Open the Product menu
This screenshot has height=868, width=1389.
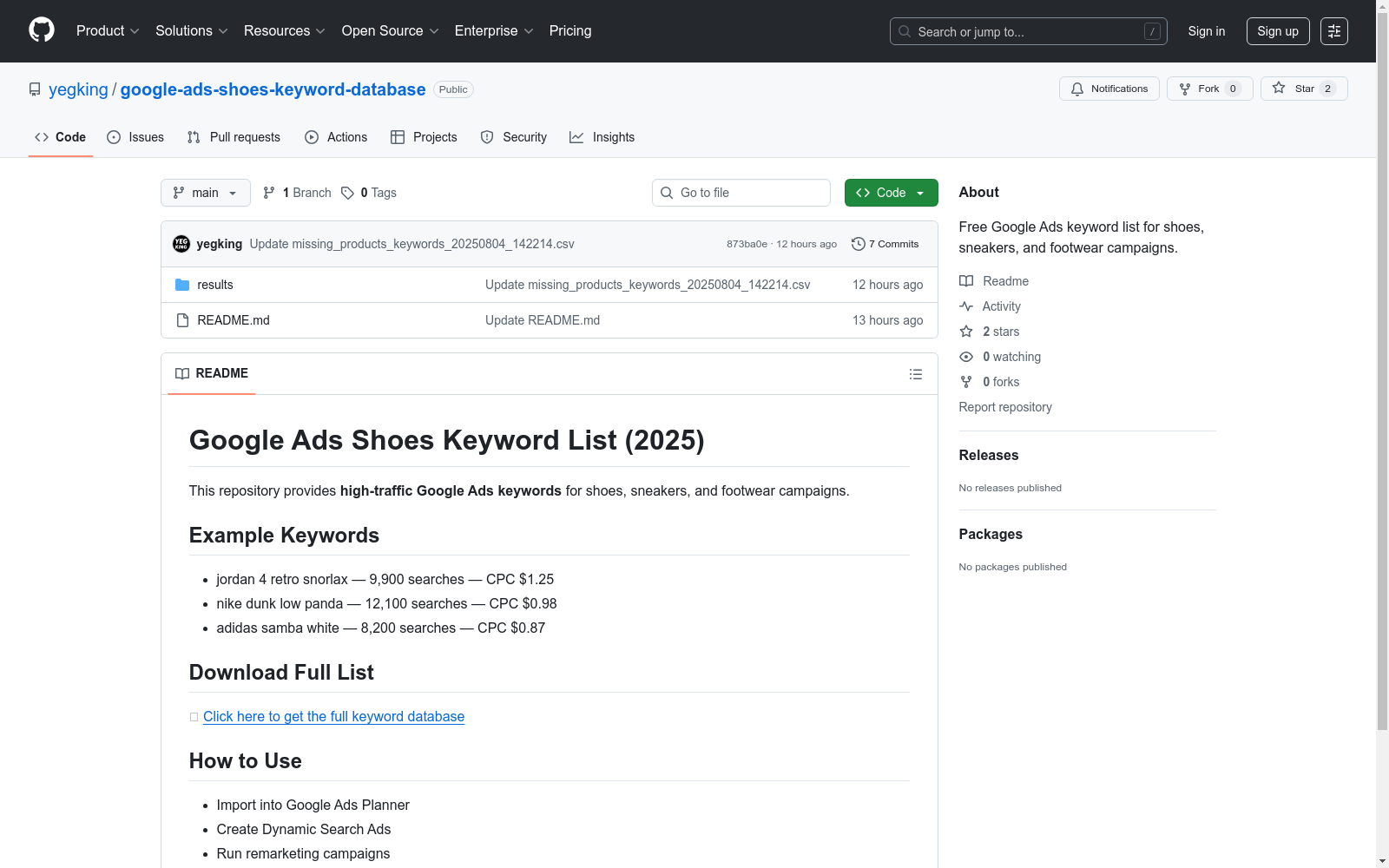pos(108,31)
